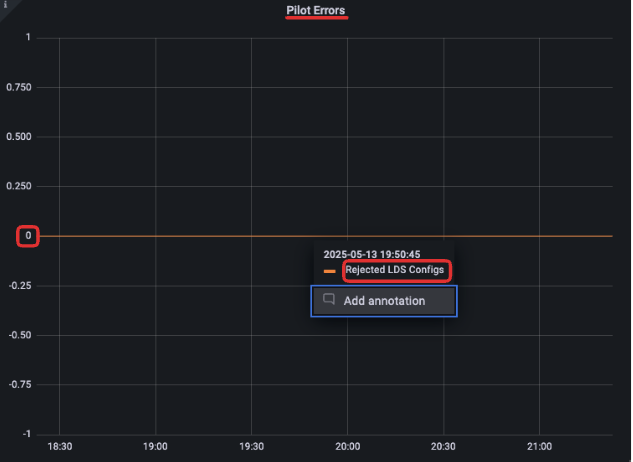Image resolution: width=633 pixels, height=462 pixels.
Task: Click the y-axis value -0.50
Action: (x=20, y=335)
